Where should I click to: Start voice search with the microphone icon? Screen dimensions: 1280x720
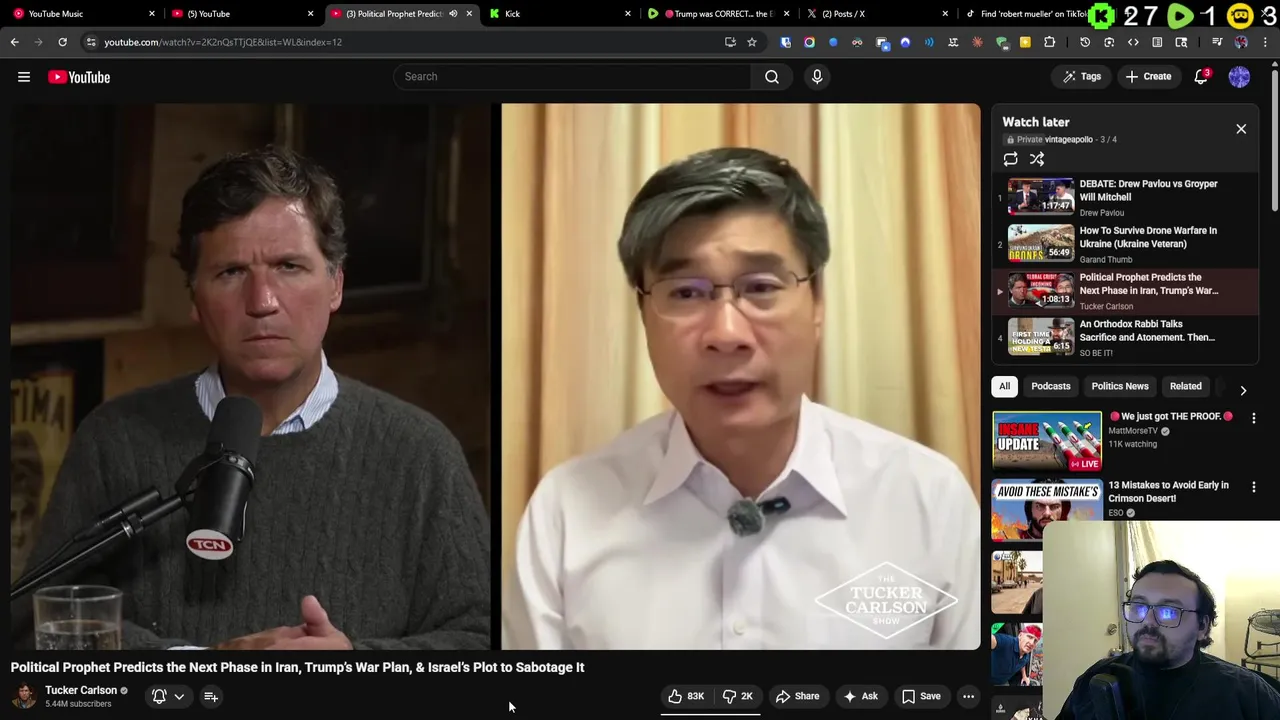coord(817,77)
